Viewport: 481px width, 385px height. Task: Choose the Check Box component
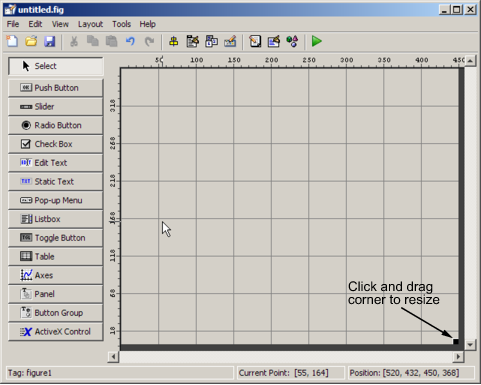(x=56, y=144)
